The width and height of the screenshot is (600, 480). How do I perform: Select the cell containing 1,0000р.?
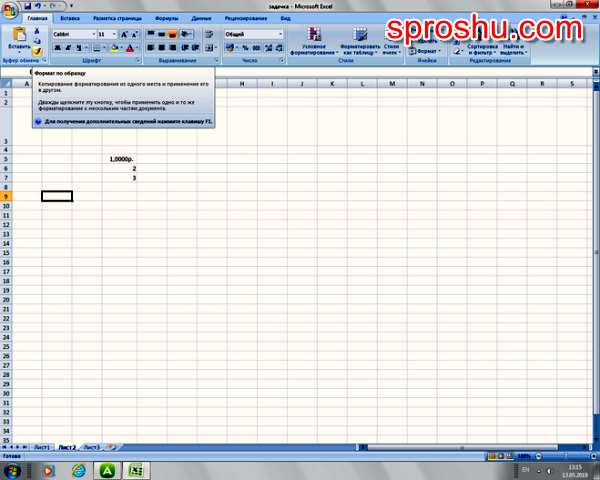(121, 159)
